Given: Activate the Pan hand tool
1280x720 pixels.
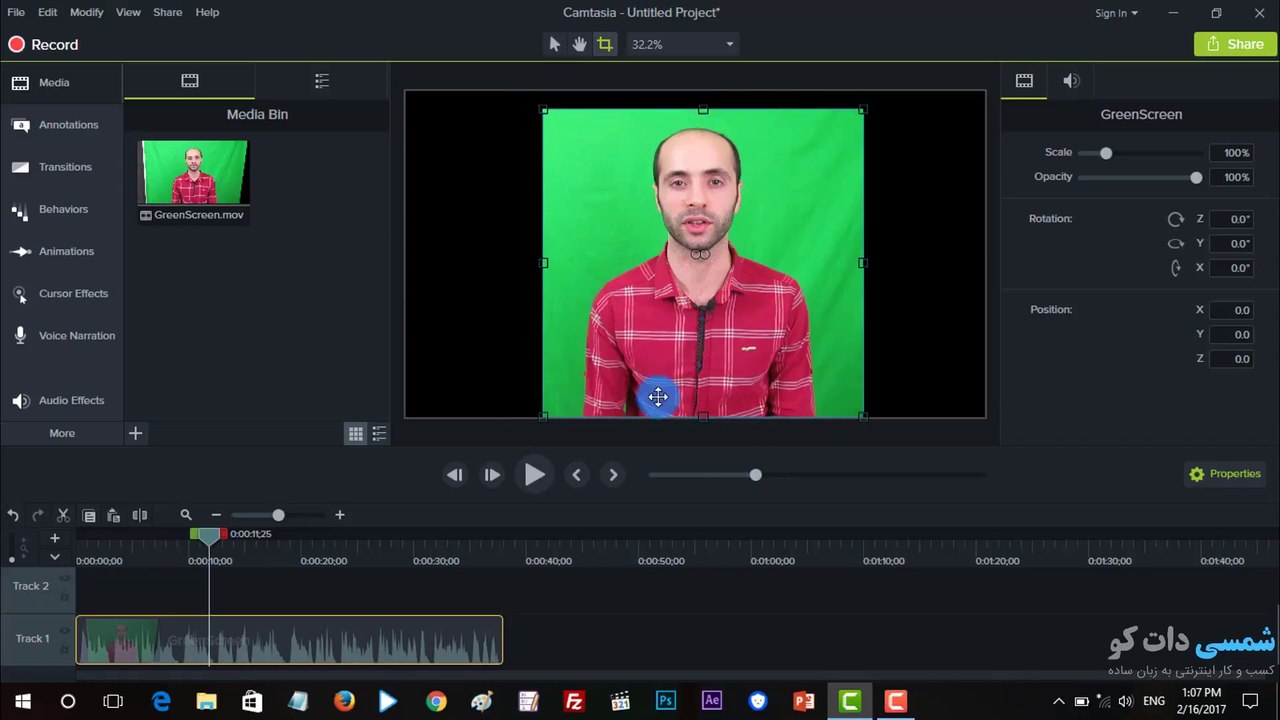Looking at the screenshot, I should coord(579,44).
